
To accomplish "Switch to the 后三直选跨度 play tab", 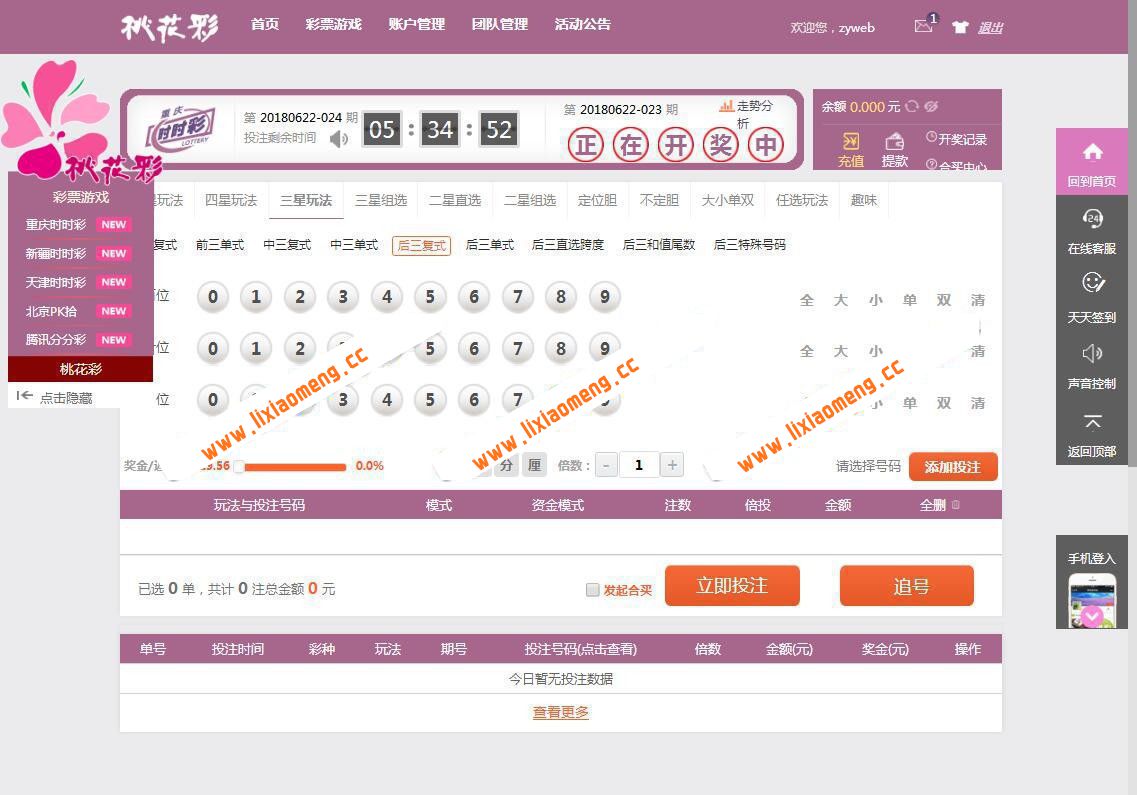I will (566, 244).
